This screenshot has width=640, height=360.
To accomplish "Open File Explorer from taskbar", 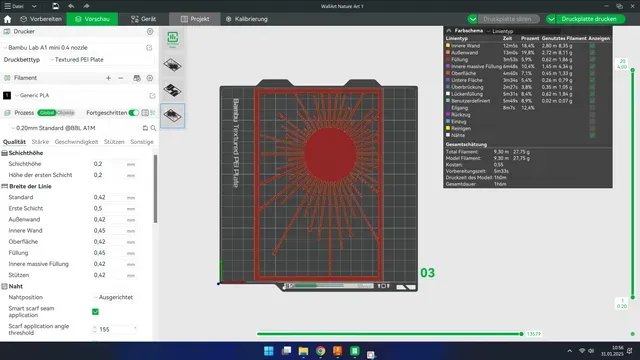I will (x=303, y=351).
